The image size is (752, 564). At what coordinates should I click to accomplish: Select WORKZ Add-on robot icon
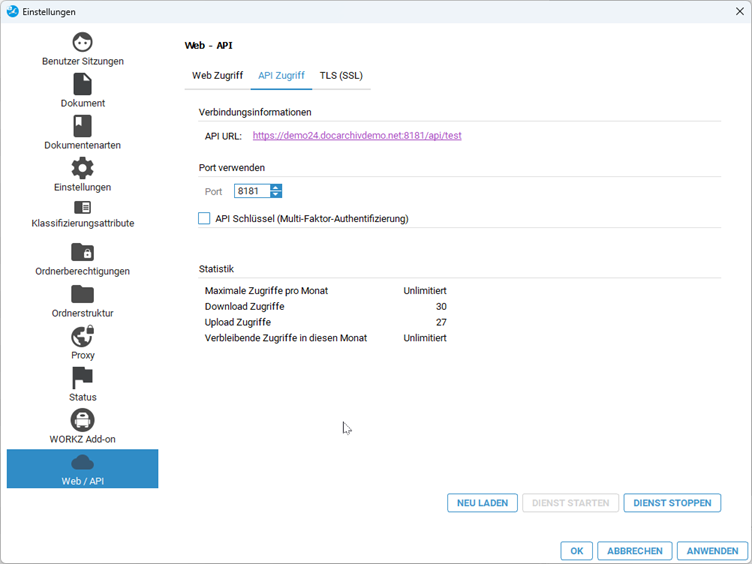coord(82,420)
